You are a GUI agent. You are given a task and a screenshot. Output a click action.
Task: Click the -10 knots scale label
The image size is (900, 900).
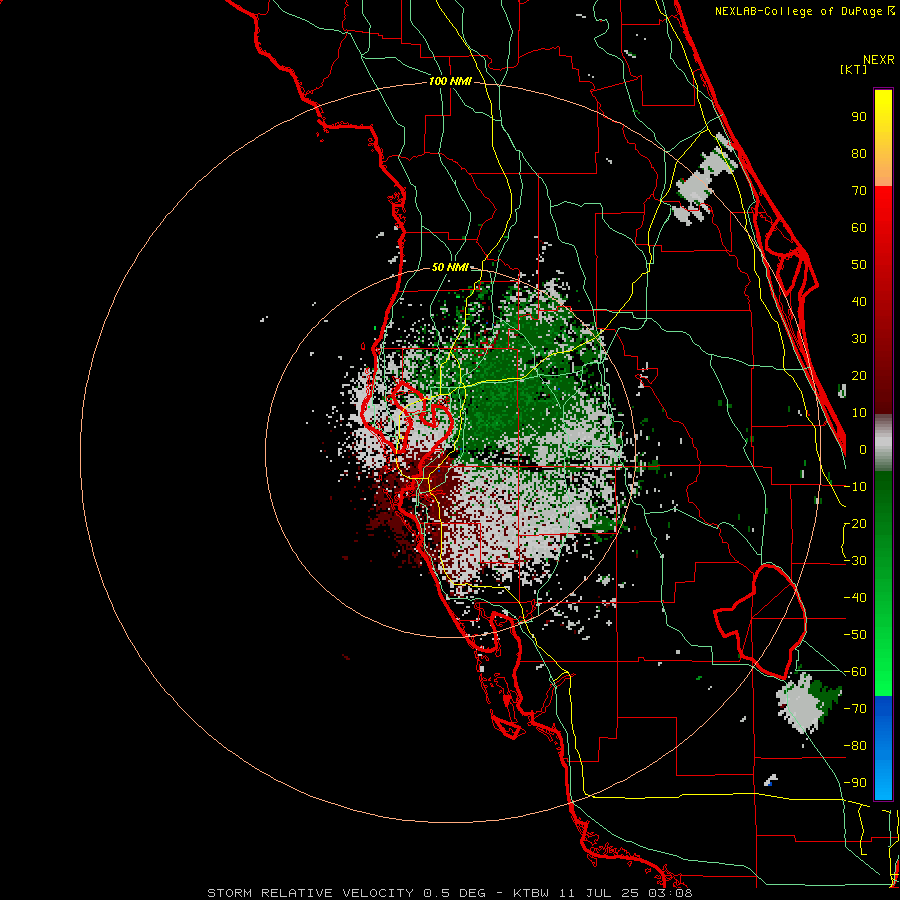click(855, 487)
